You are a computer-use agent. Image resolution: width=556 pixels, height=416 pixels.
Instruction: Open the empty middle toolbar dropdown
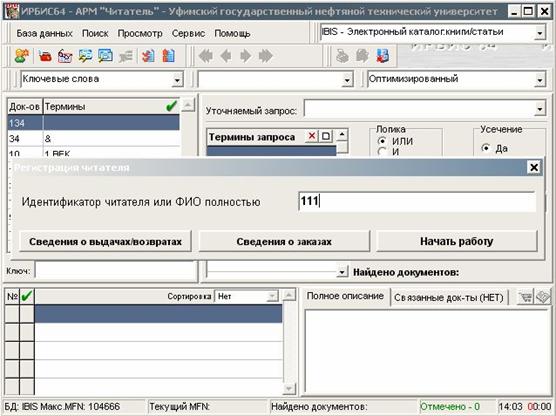348,80
